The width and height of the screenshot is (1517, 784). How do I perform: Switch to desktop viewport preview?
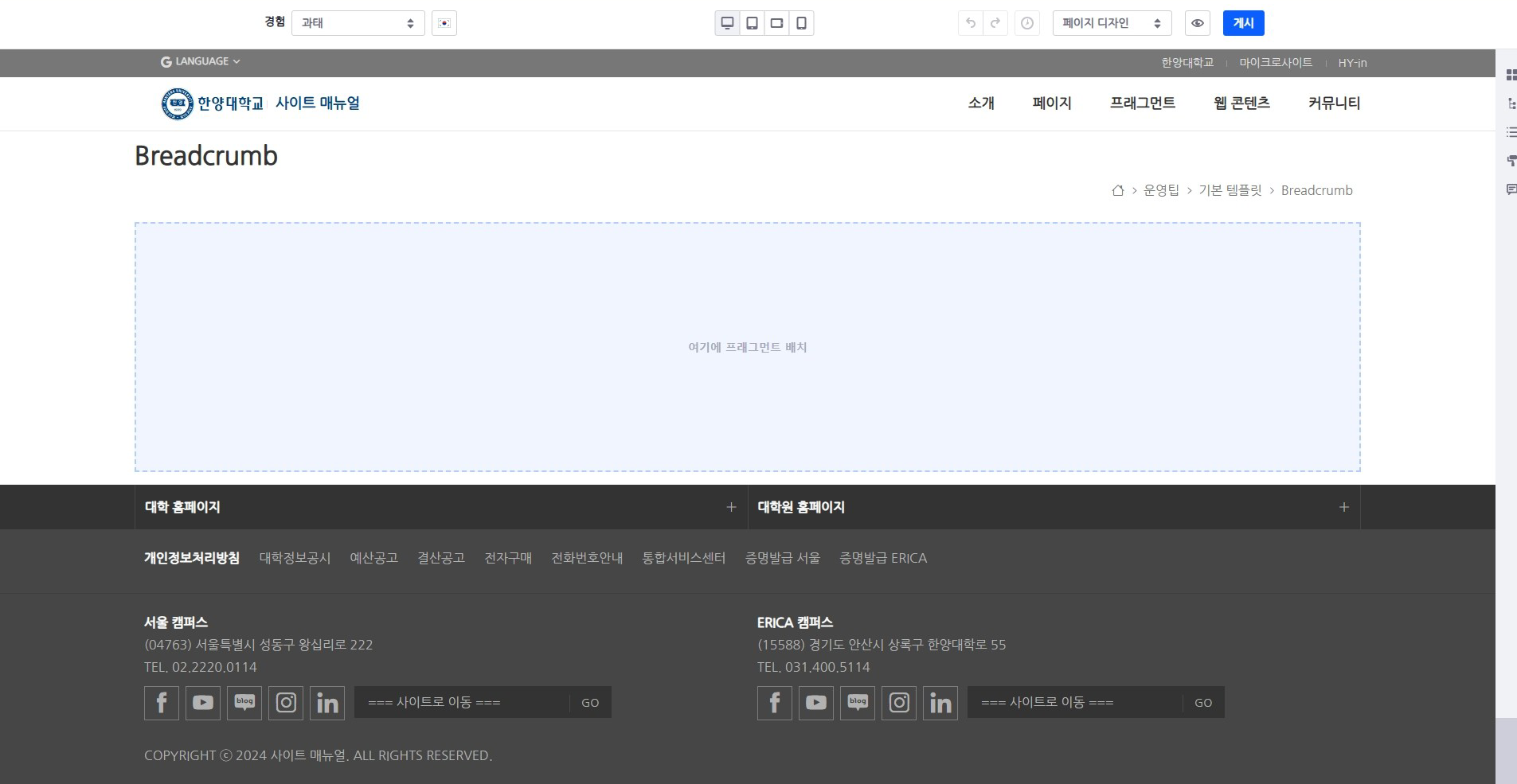pos(727,23)
